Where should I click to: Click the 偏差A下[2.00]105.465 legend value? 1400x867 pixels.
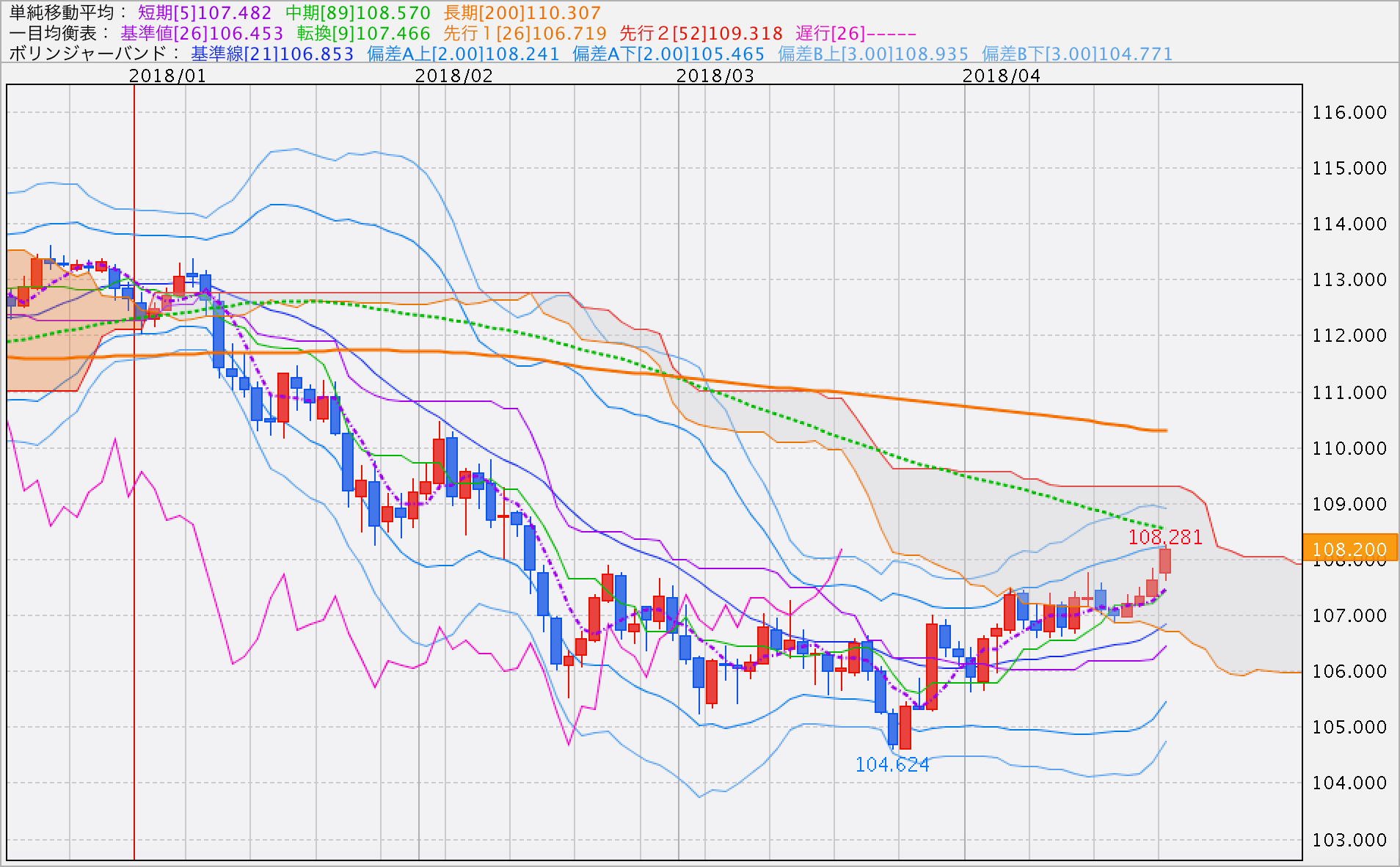(668, 54)
